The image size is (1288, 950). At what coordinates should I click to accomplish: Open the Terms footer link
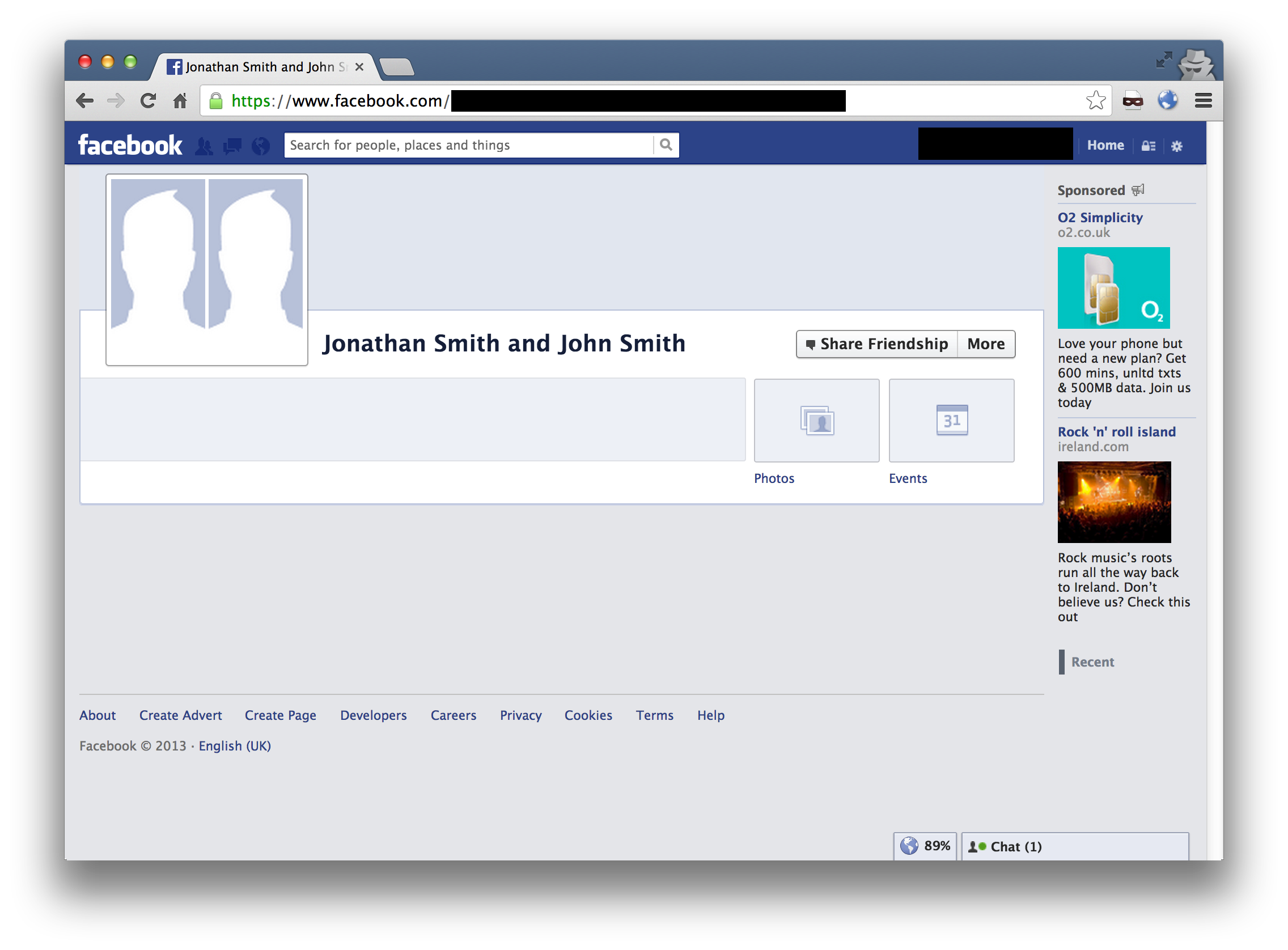pos(654,715)
